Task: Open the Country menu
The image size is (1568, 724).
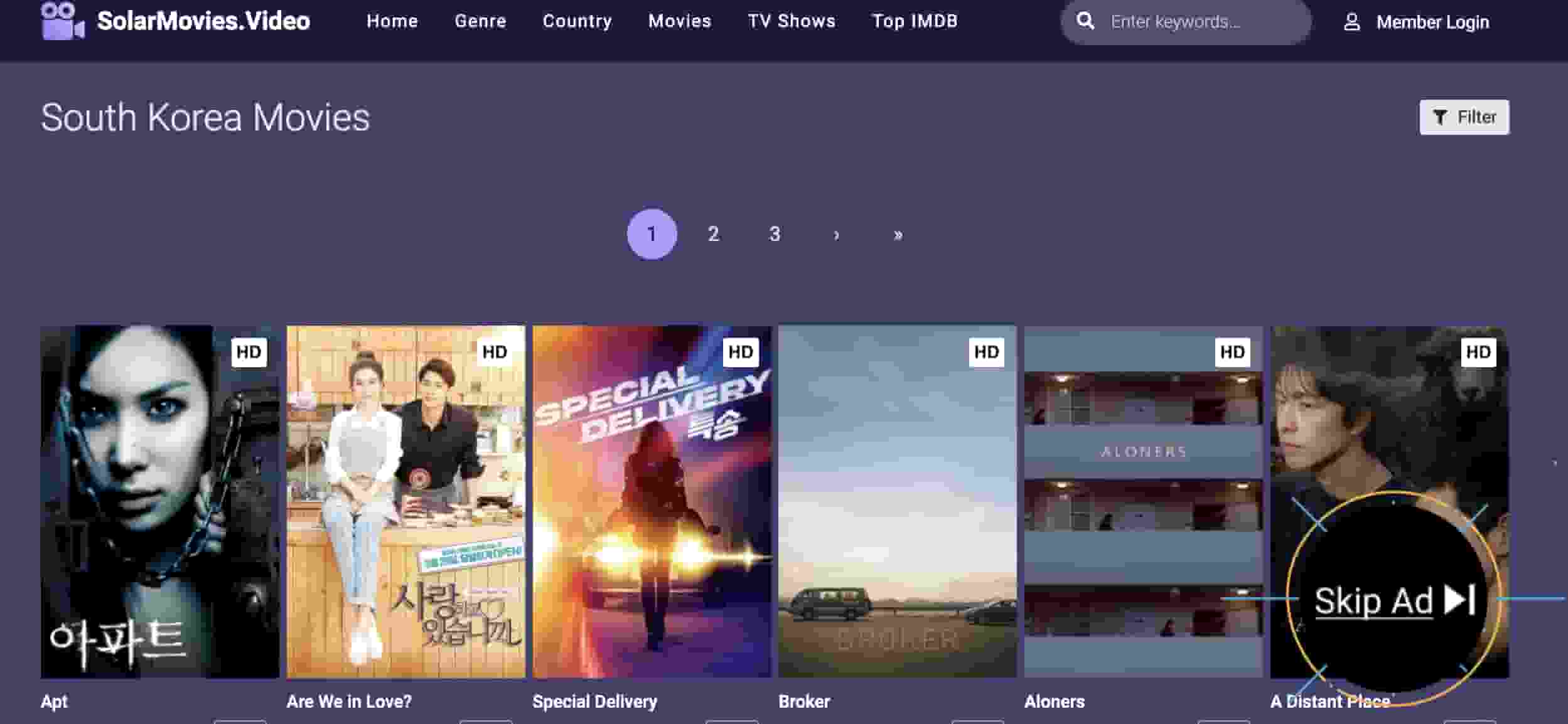Action: coord(577,21)
